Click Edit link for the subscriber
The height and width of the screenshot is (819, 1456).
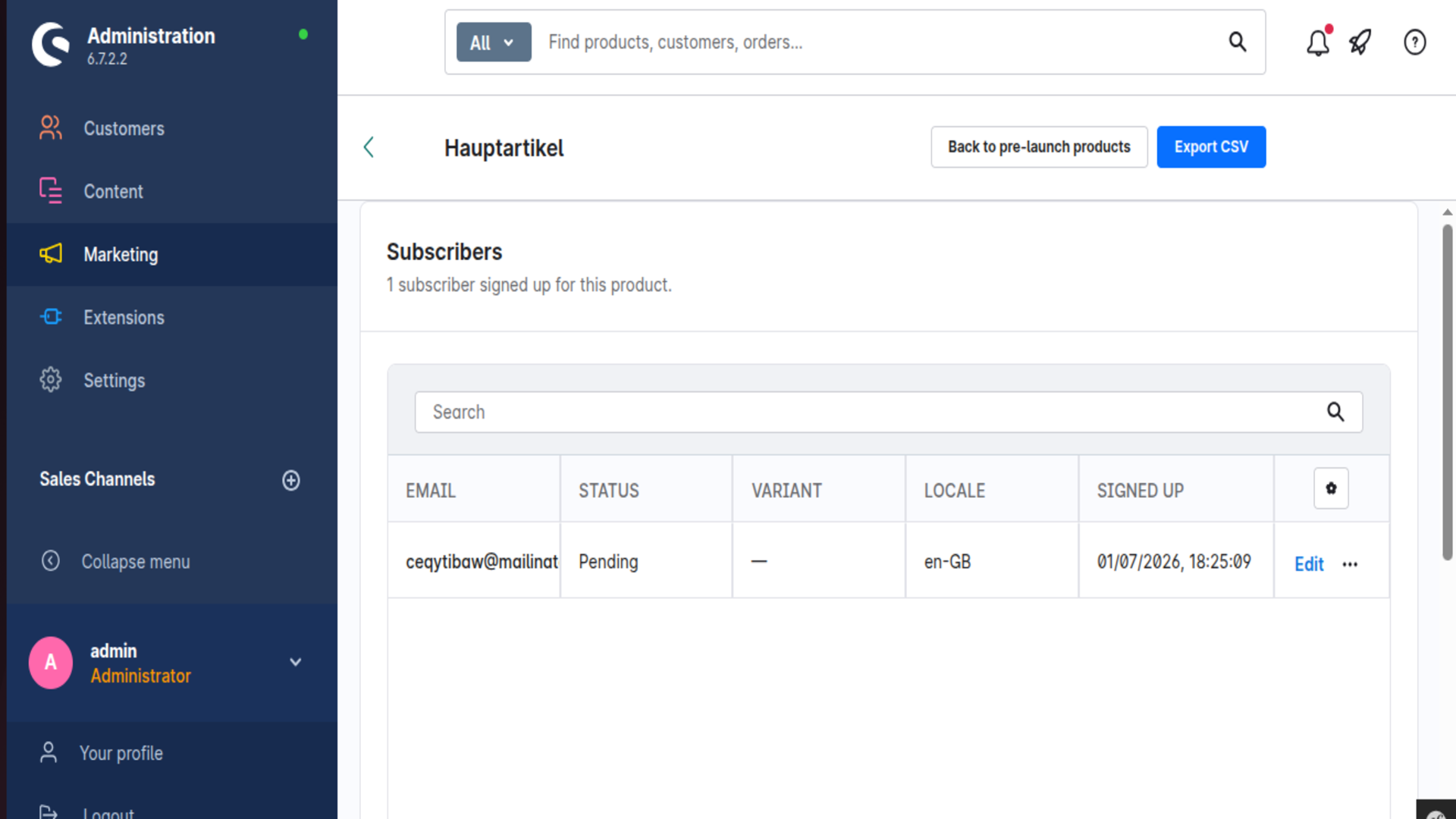[x=1309, y=564]
